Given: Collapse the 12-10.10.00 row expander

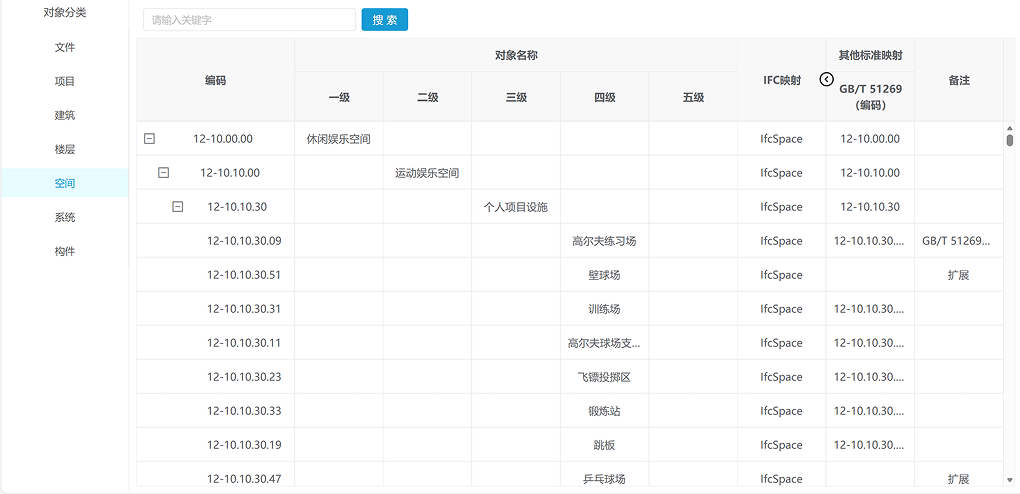Looking at the screenshot, I should pyautogui.click(x=164, y=173).
